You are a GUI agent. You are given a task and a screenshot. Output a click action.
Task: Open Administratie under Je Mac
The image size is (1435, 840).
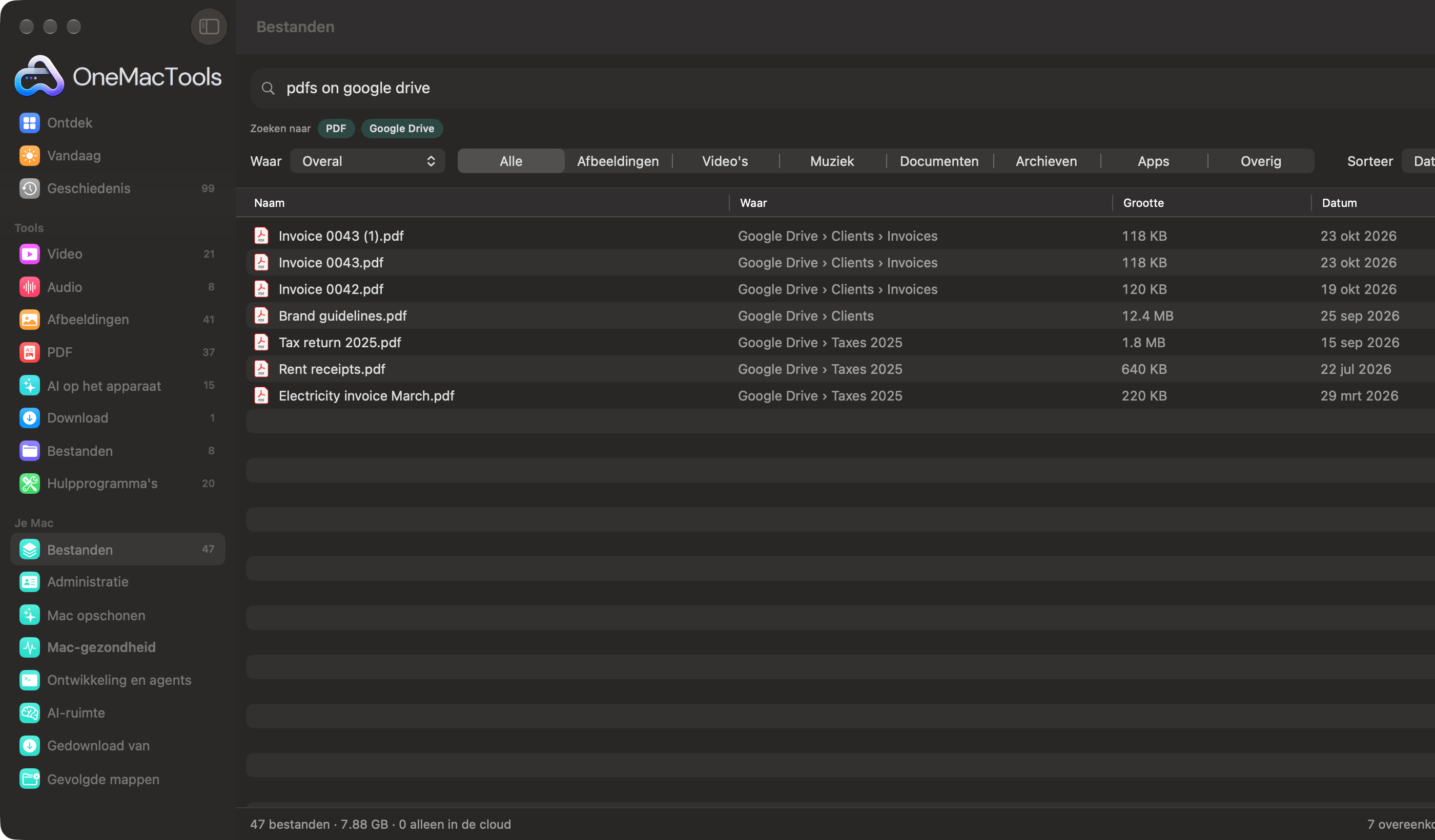click(x=117, y=582)
